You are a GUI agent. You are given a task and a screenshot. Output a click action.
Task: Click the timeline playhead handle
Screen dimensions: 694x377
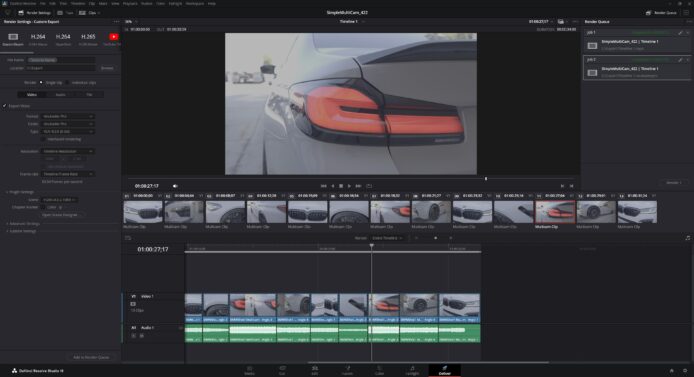(x=371, y=246)
